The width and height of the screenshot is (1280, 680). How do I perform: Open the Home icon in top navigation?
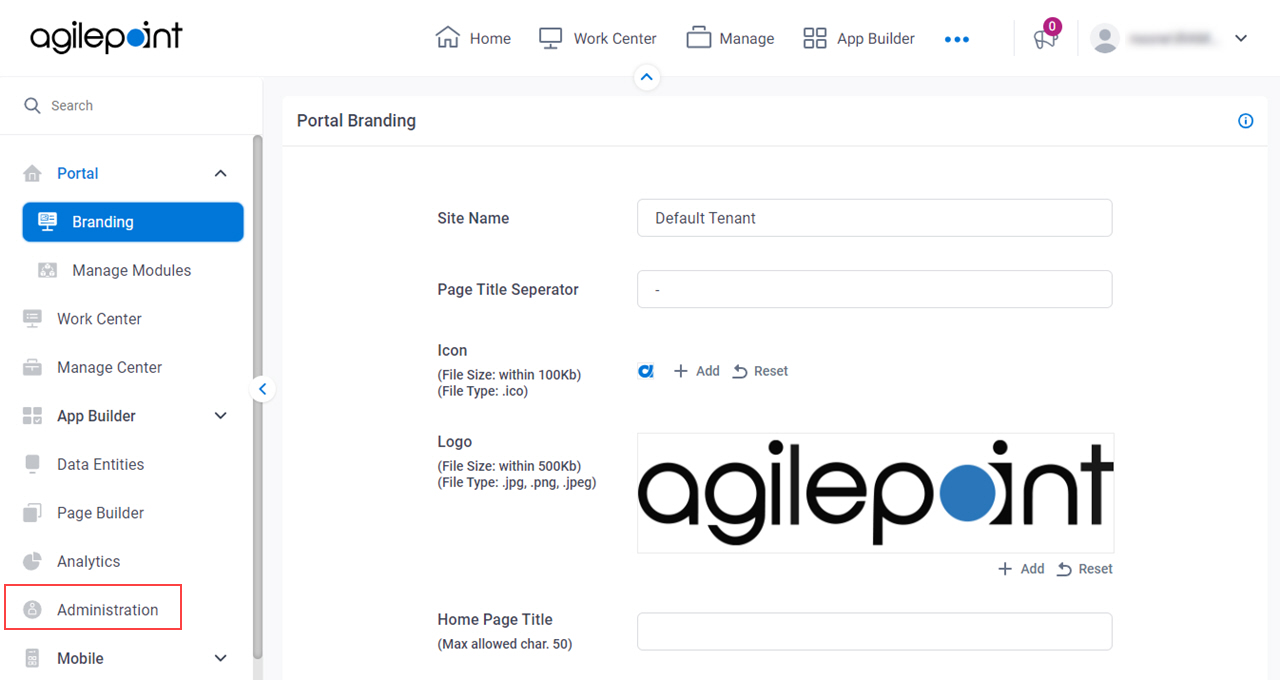(447, 38)
